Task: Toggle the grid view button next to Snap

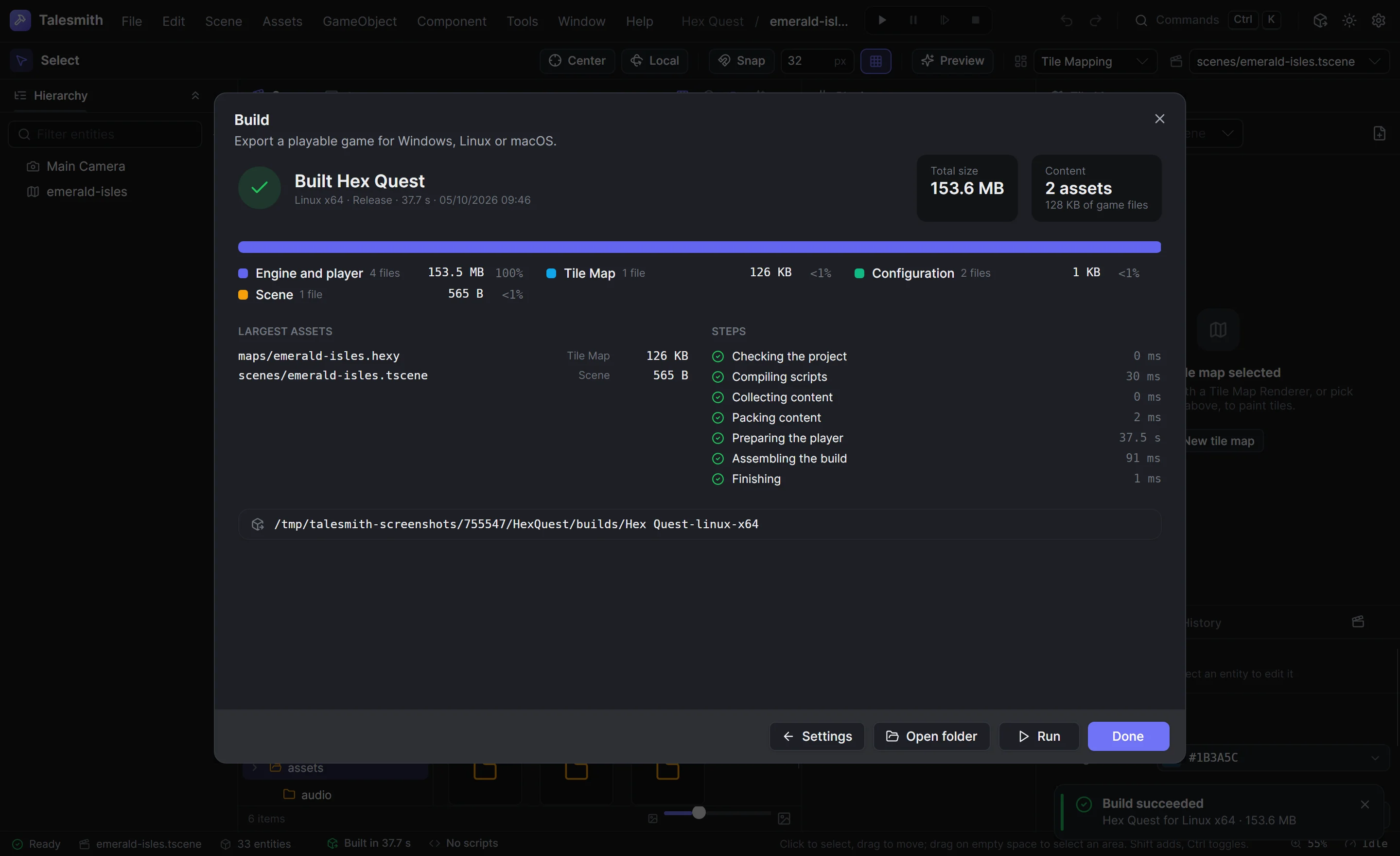Action: (875, 61)
